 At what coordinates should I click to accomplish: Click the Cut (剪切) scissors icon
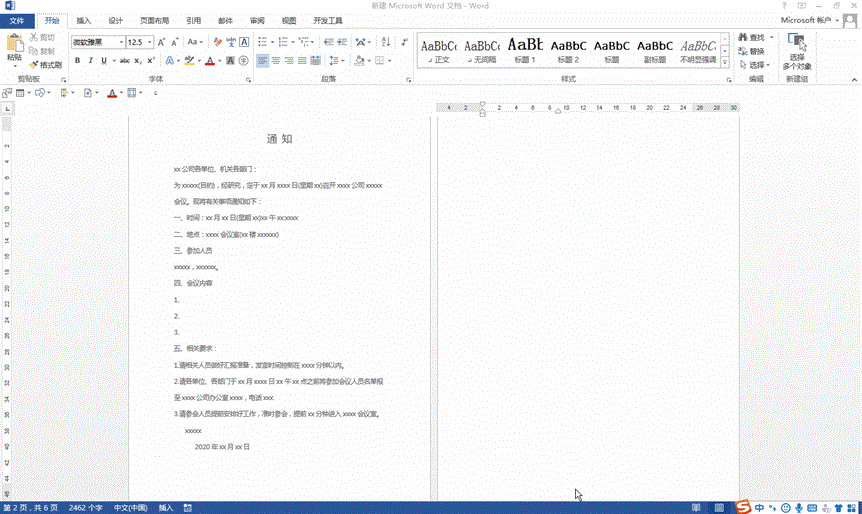pos(34,38)
